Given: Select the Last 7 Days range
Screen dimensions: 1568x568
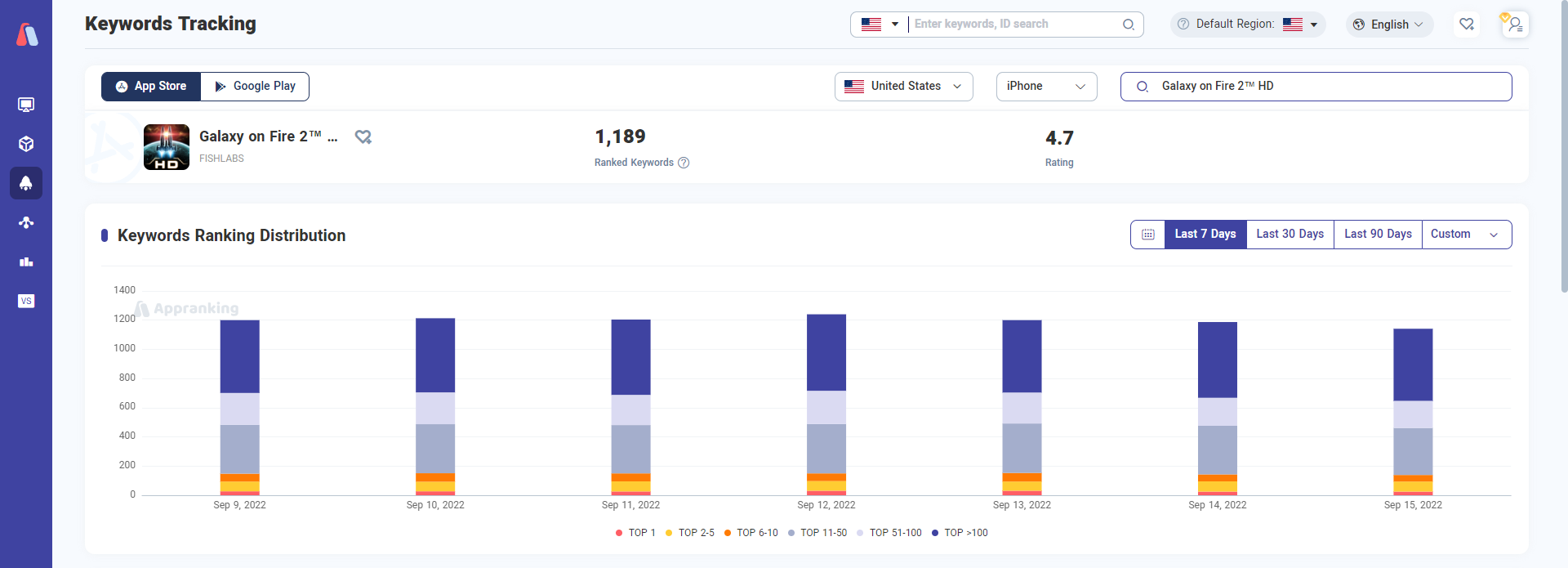Looking at the screenshot, I should [x=1205, y=235].
